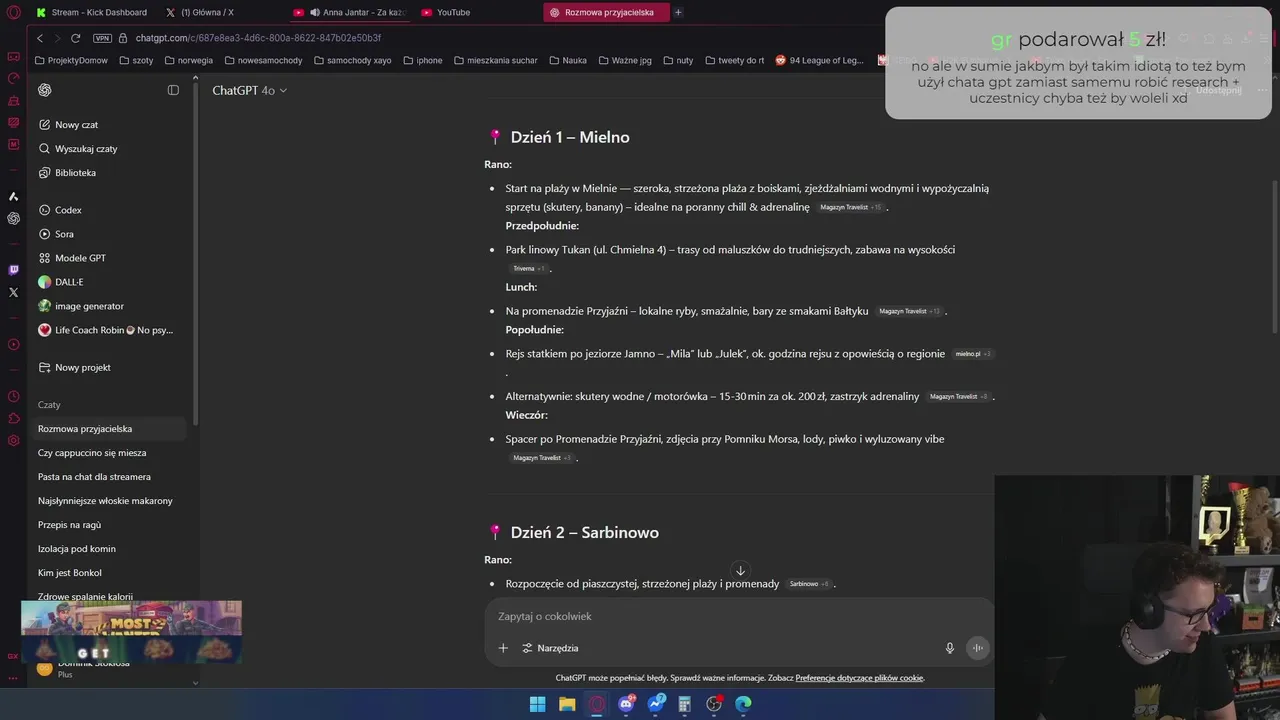
Task: Open a new browser tab
Action: pos(678,12)
